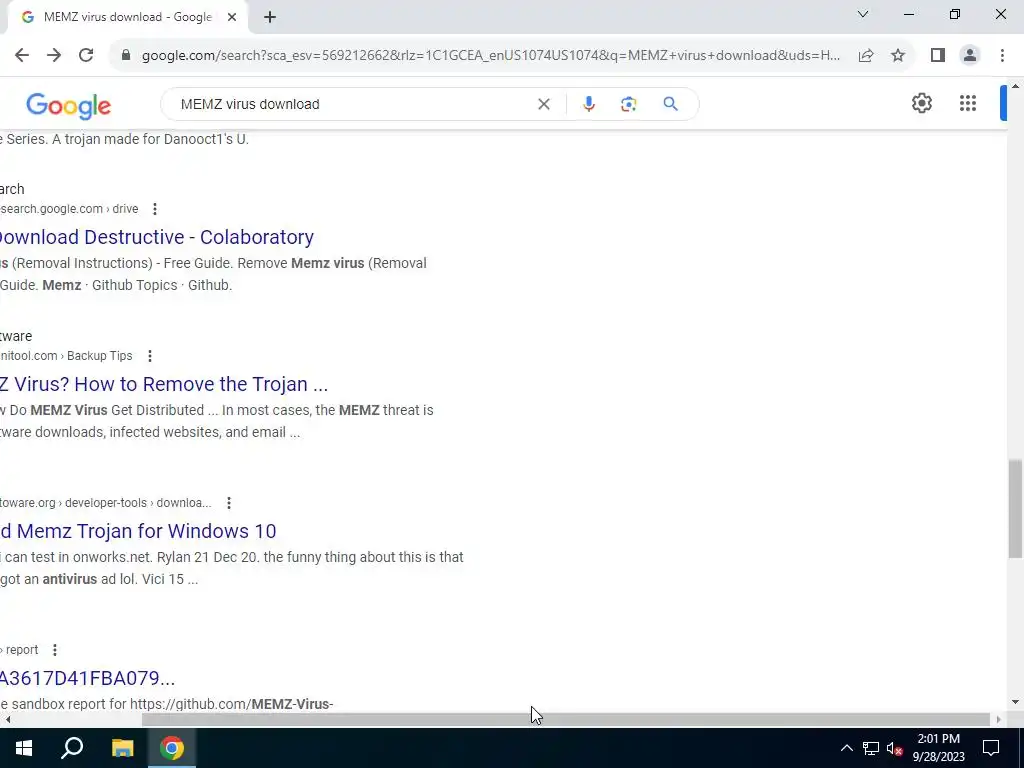
Task: Search by image with Google Lens icon
Action: tap(628, 104)
